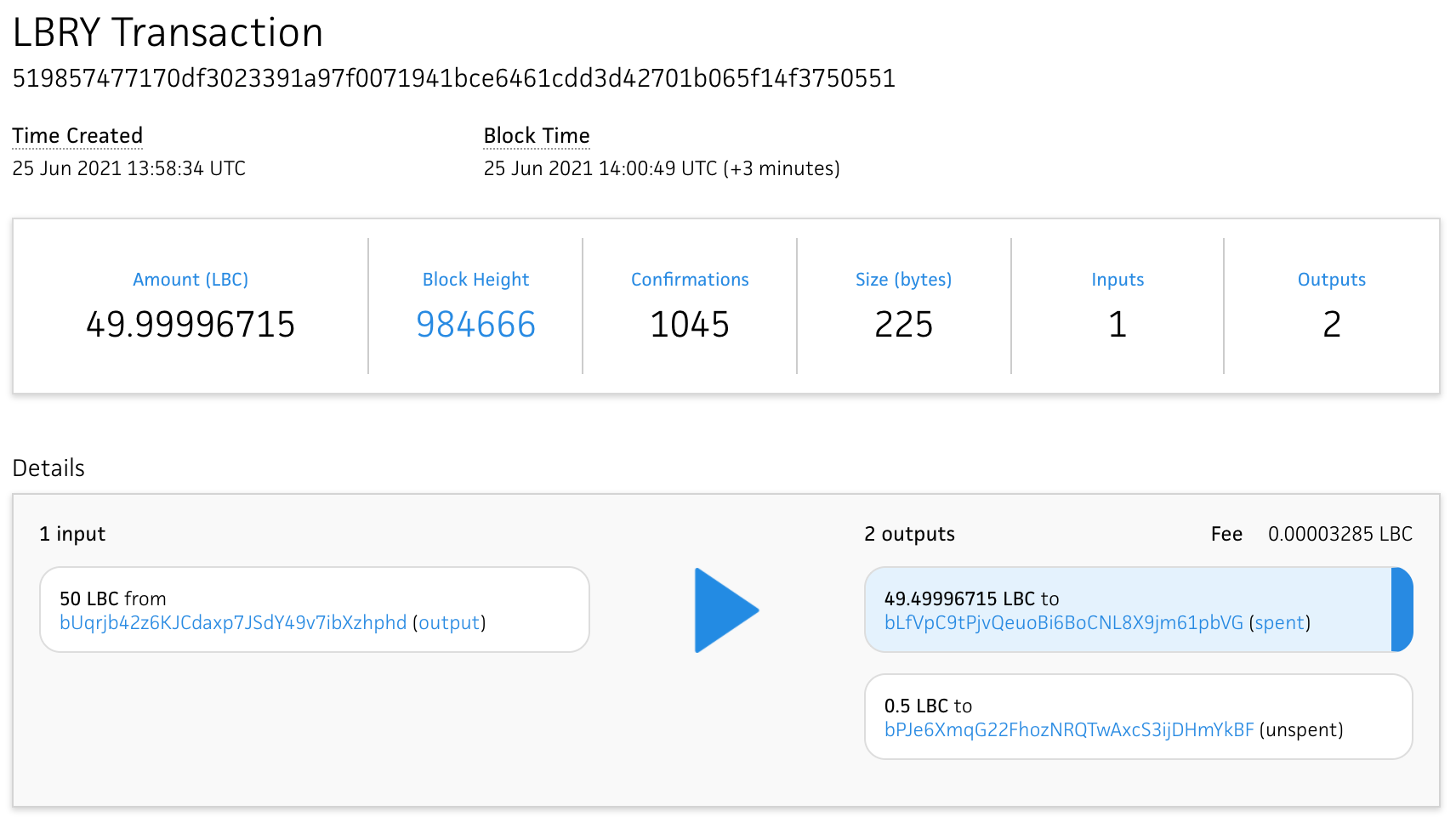
Task: Click the fee value 0.00003285 LBC
Action: click(x=1339, y=534)
